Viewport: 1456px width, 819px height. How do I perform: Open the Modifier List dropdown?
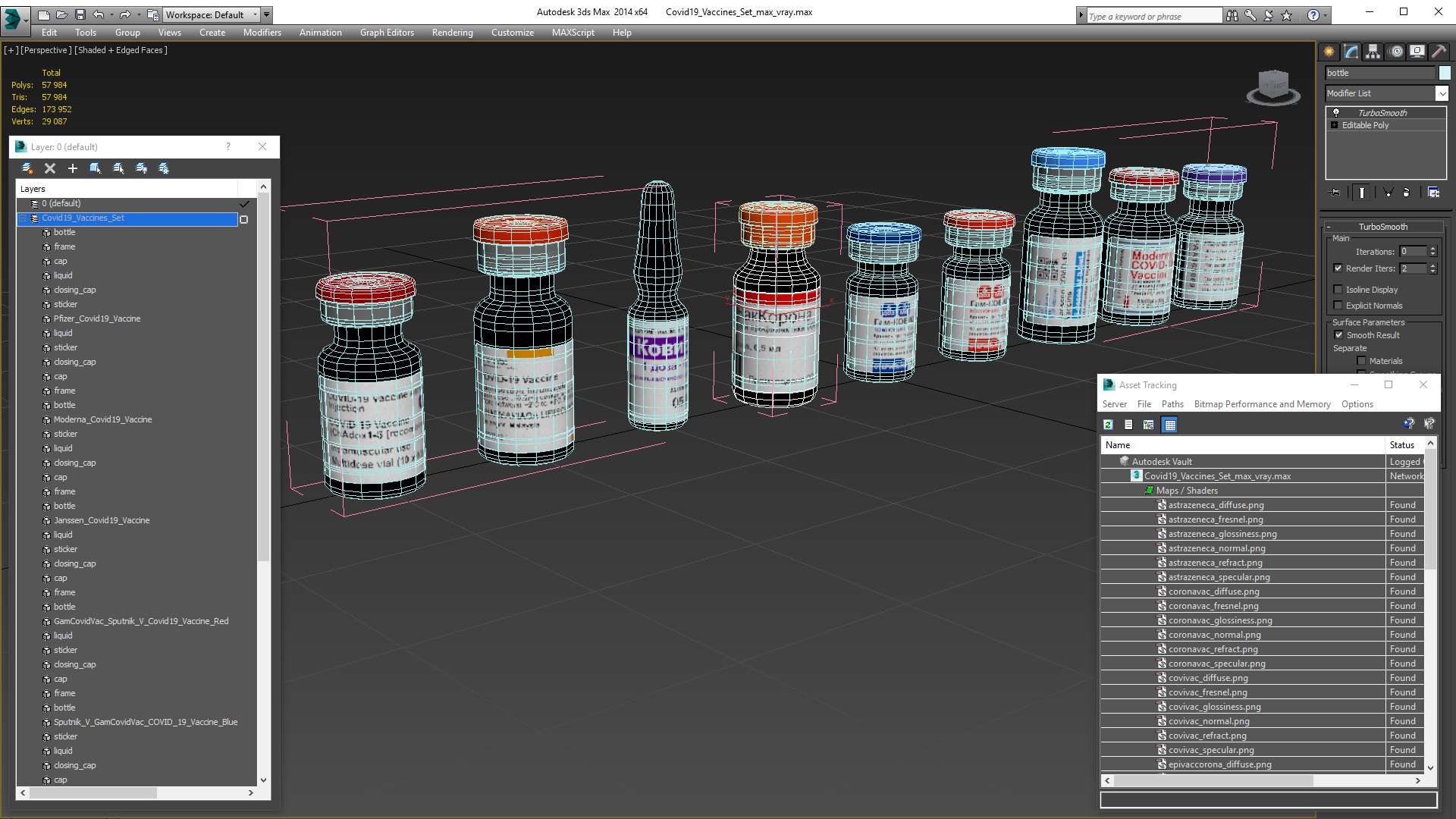tap(1442, 93)
